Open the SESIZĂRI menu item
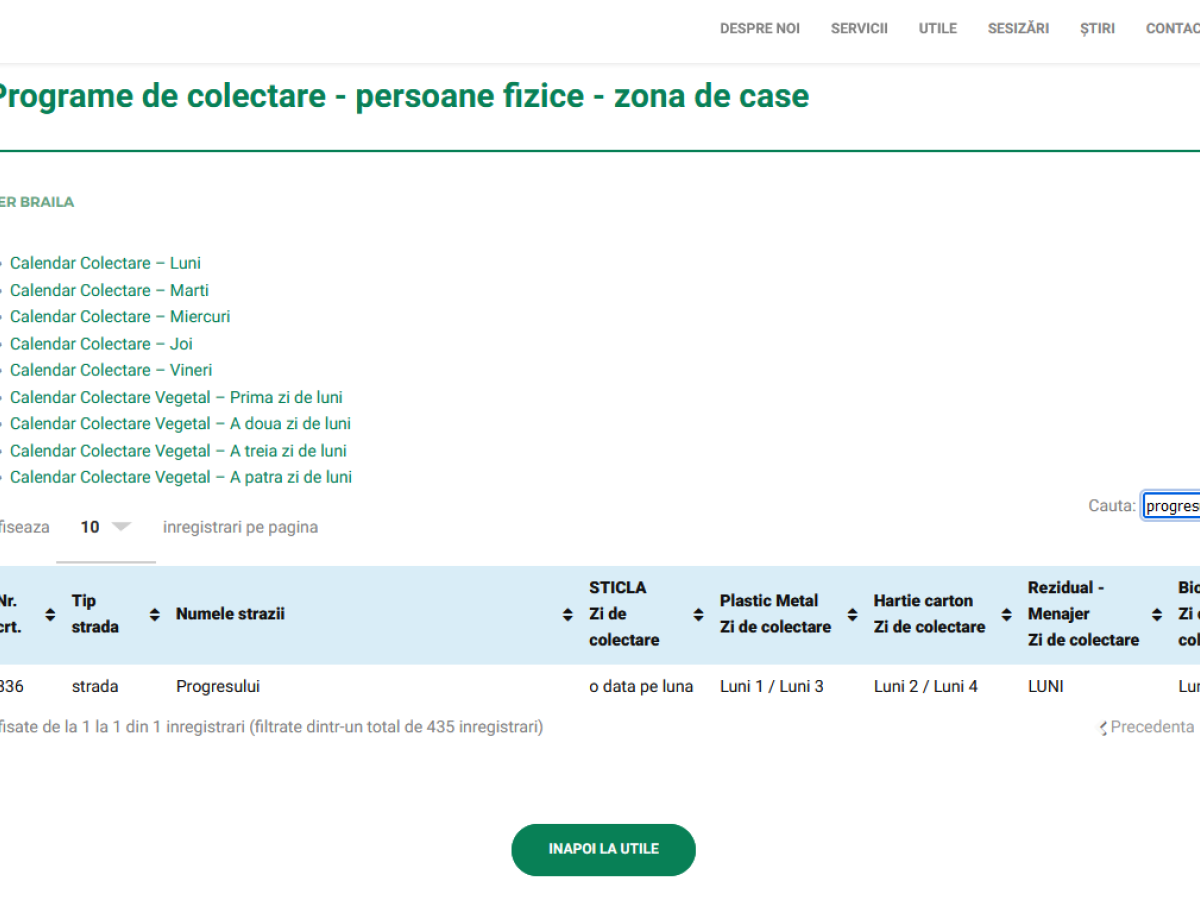1200x900 pixels. pyautogui.click(x=1018, y=28)
